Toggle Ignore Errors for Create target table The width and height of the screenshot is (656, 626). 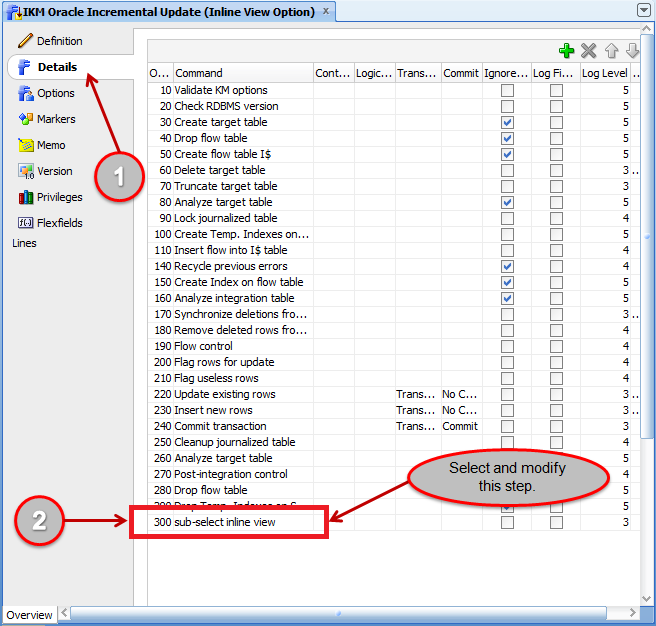(507, 122)
